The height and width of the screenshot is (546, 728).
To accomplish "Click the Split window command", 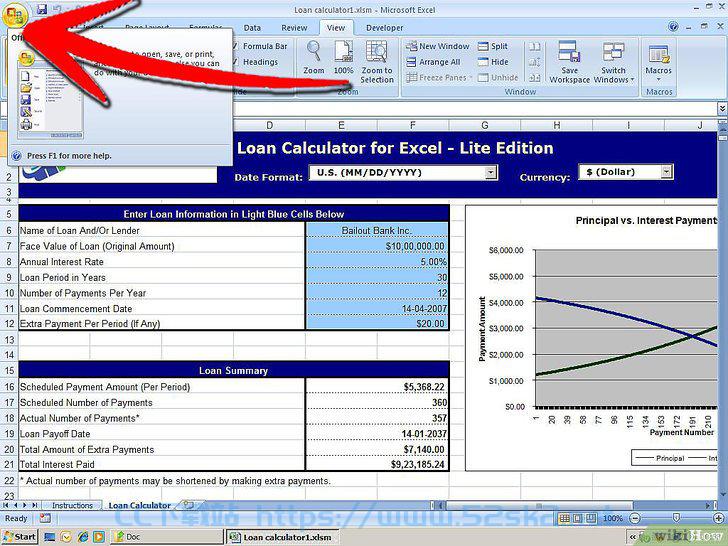I will (x=493, y=46).
